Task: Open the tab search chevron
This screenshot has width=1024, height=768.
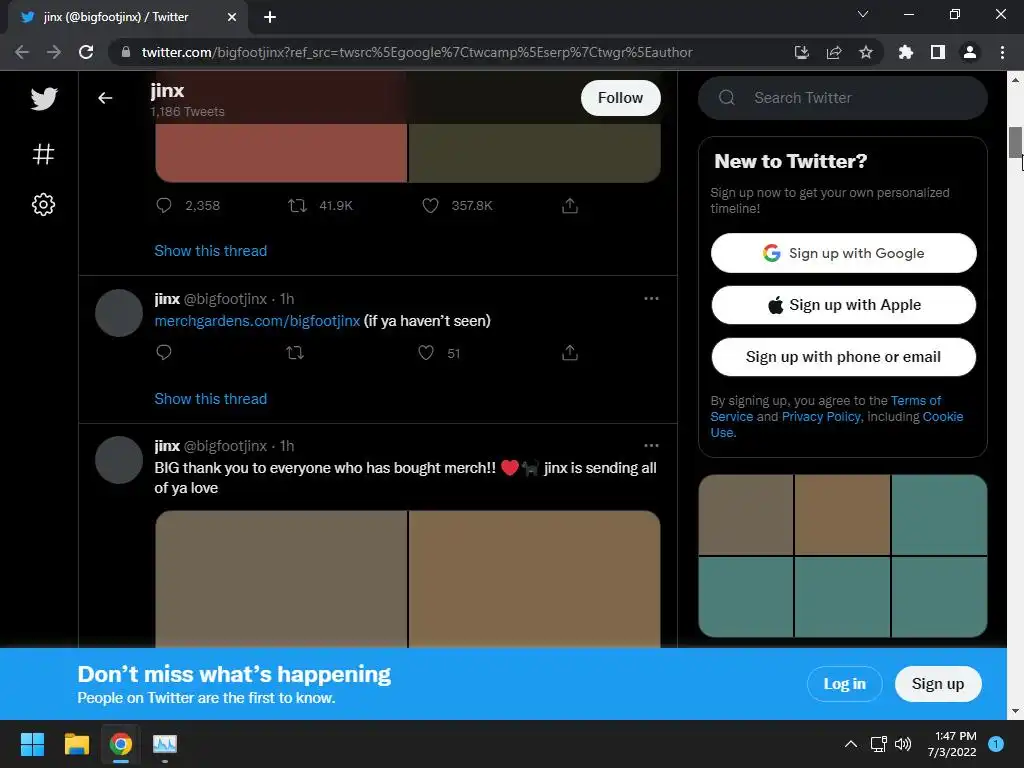Action: 863,14
